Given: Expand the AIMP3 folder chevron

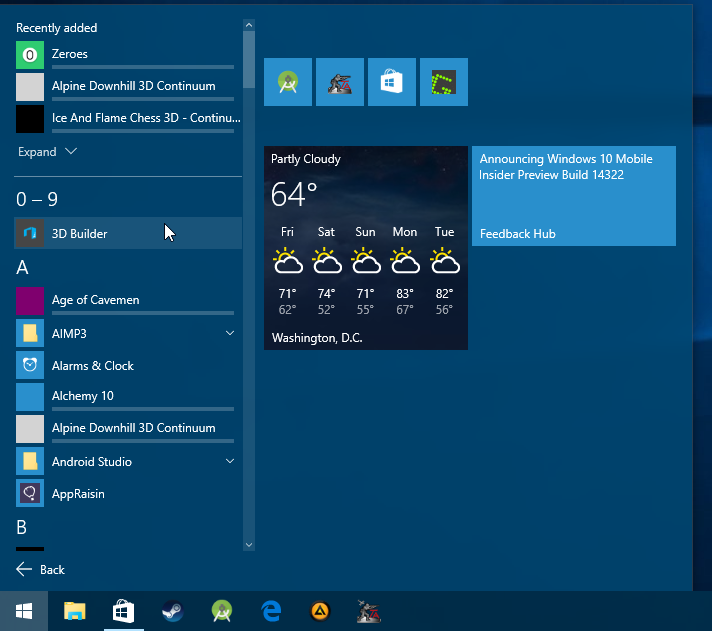Looking at the screenshot, I should 230,333.
